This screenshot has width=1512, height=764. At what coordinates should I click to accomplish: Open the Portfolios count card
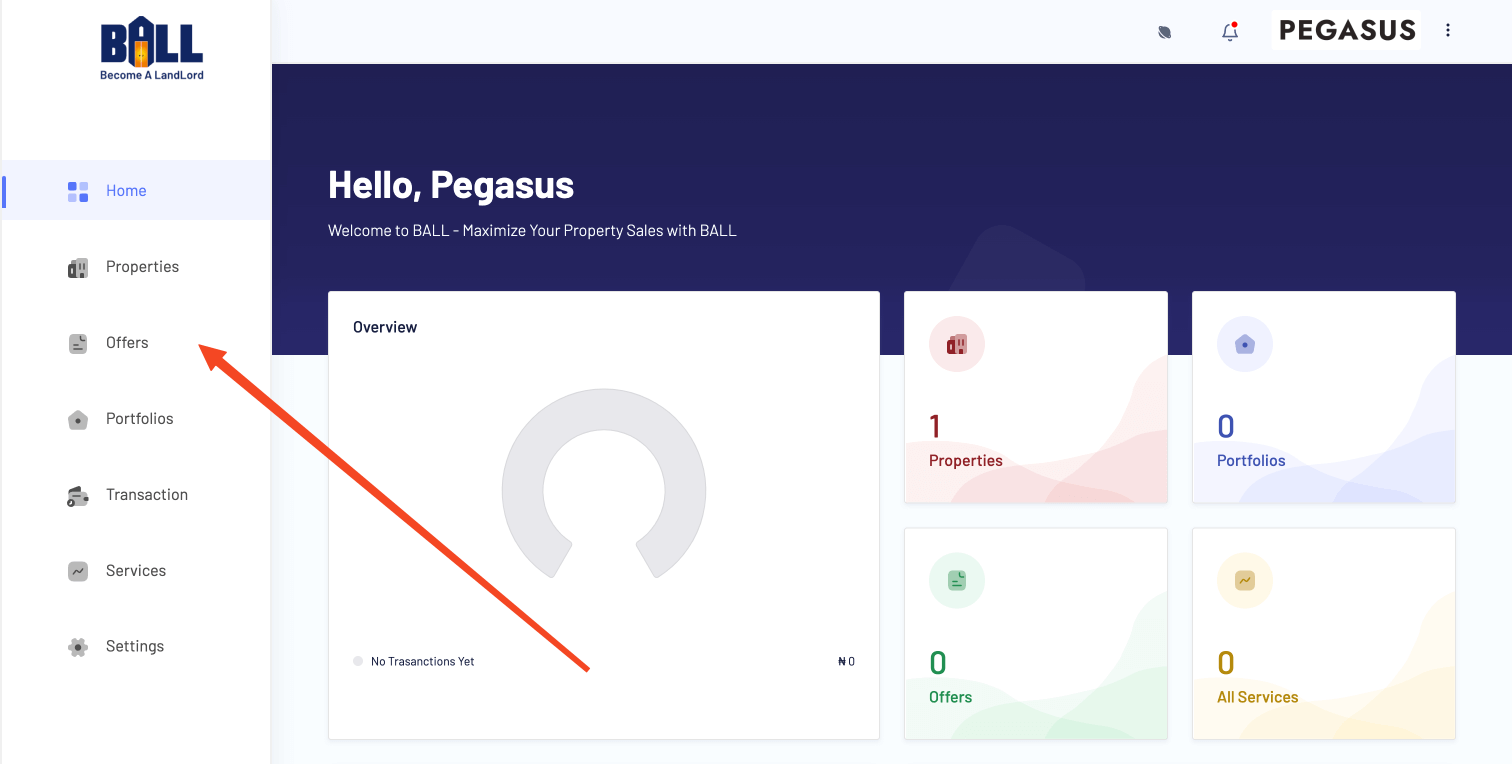click(x=1323, y=397)
